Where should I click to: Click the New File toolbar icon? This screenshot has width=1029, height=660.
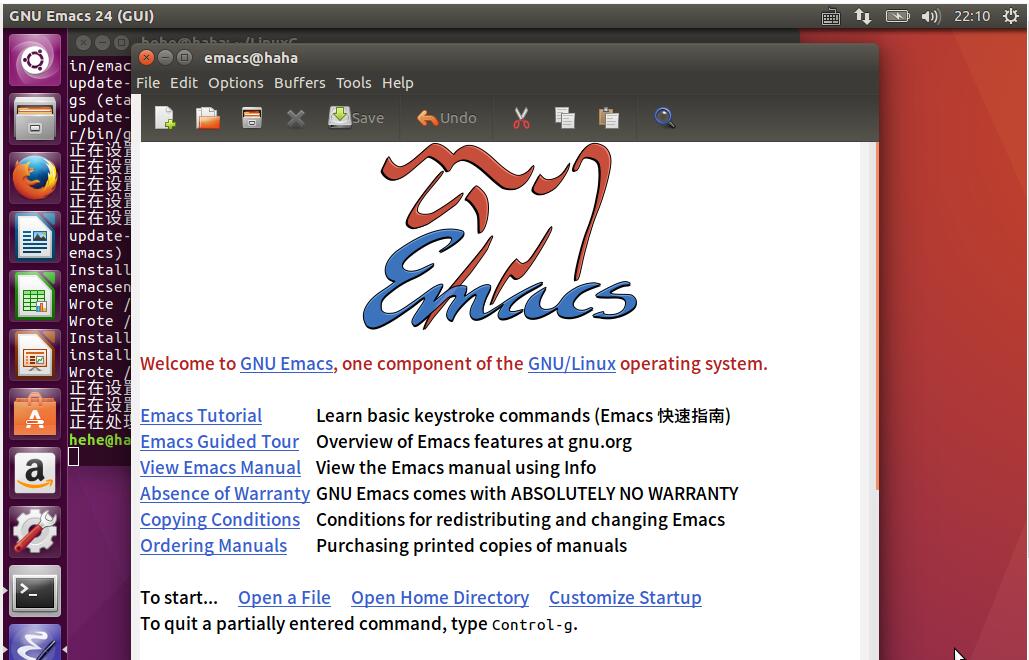[x=165, y=118]
